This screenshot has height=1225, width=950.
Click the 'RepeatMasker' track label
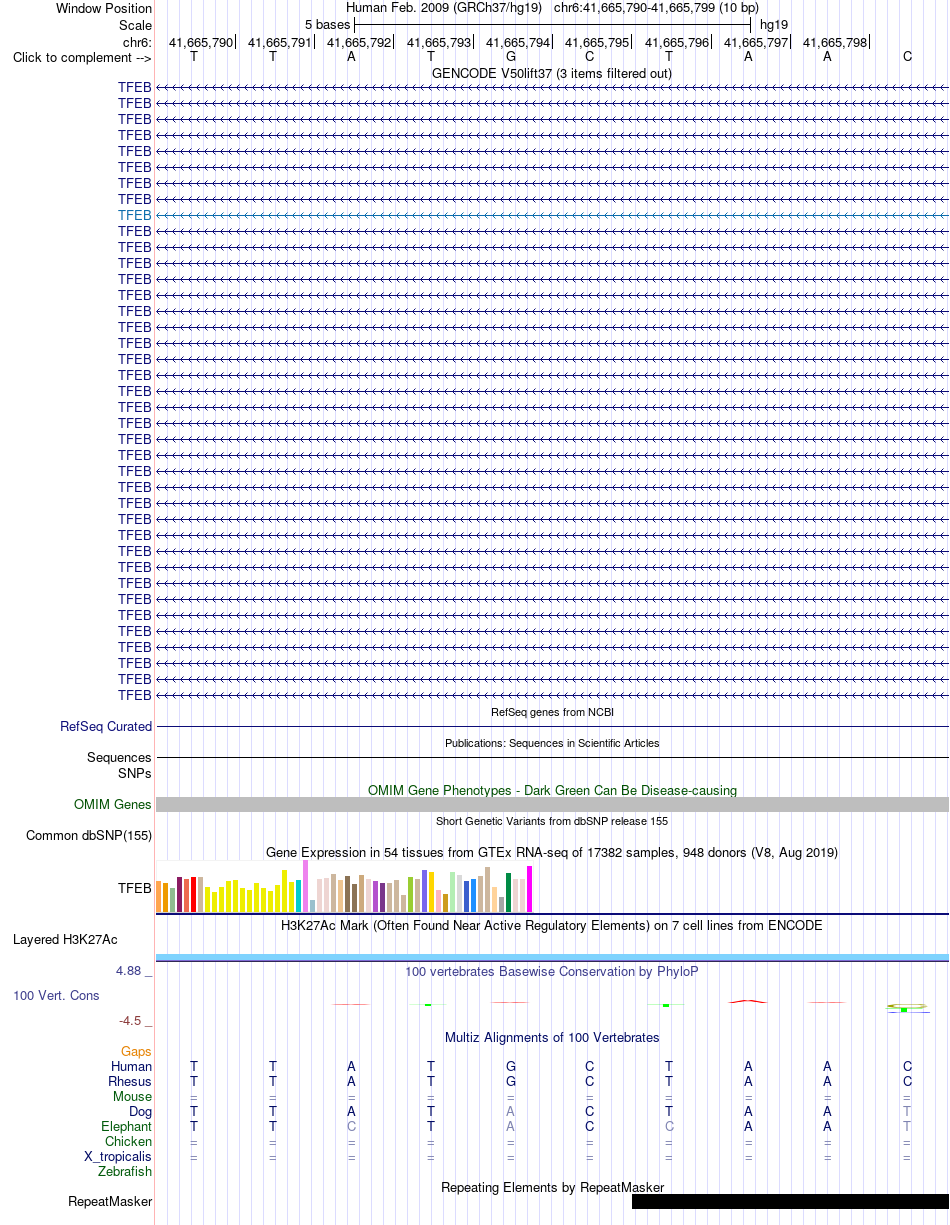tap(110, 1202)
